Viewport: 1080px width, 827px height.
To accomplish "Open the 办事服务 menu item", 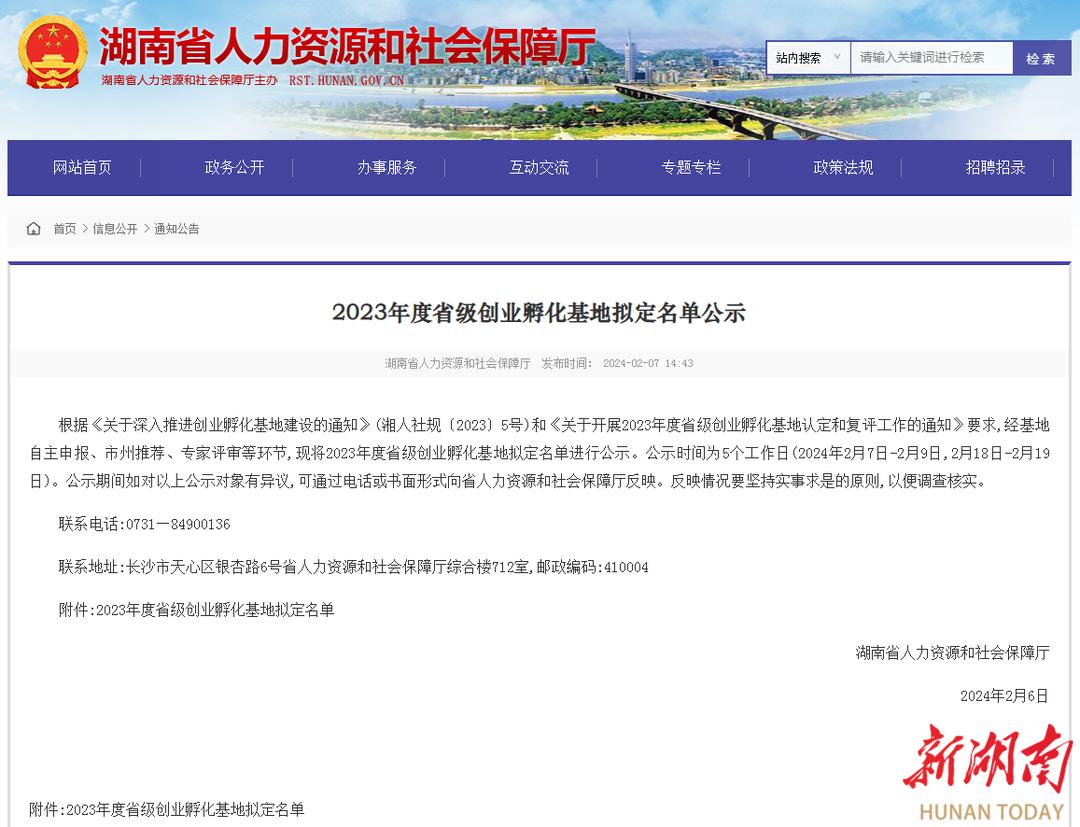I will point(386,167).
